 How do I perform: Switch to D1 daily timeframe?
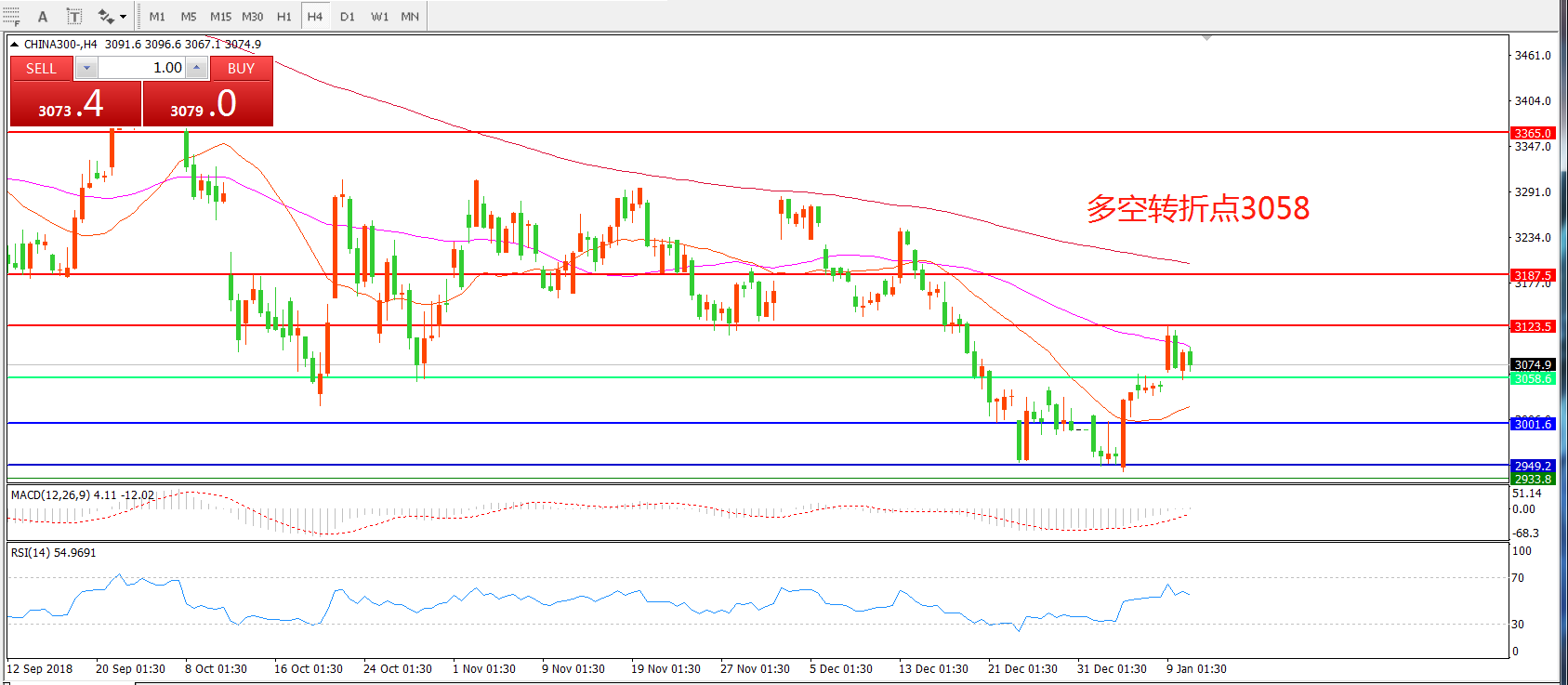(x=347, y=16)
